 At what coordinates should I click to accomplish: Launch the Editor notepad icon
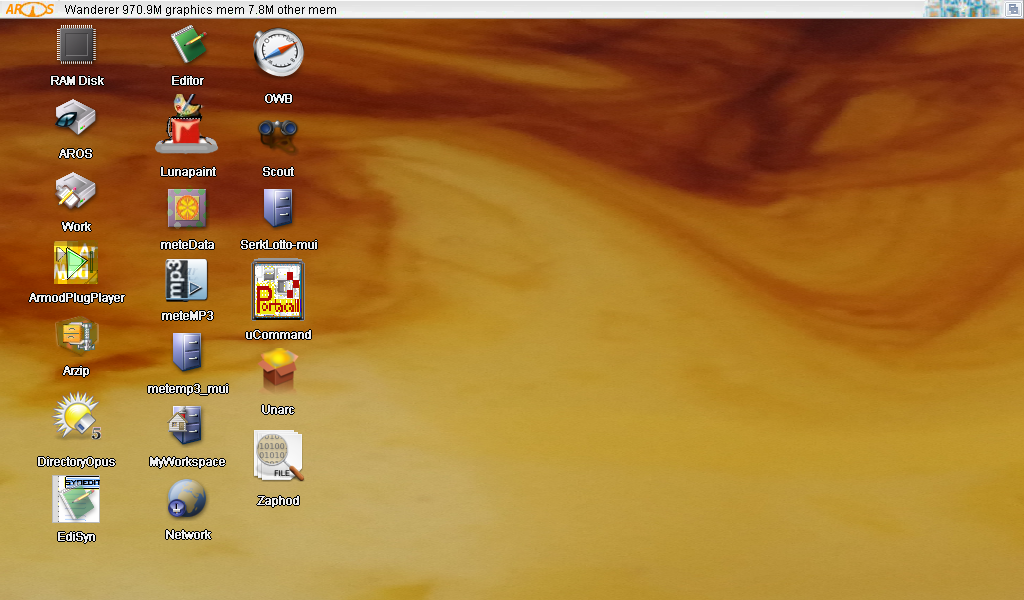188,45
